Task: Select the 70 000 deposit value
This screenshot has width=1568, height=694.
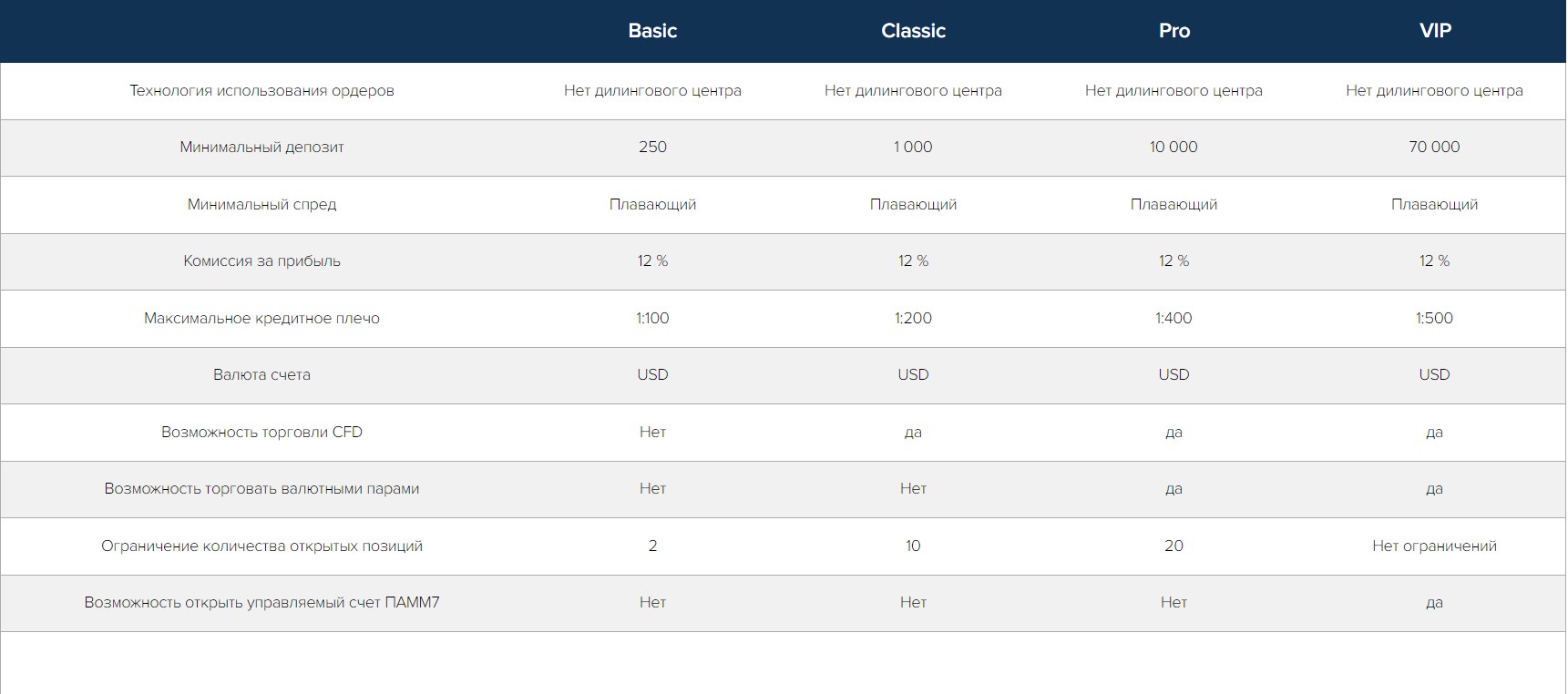Action: (1434, 147)
